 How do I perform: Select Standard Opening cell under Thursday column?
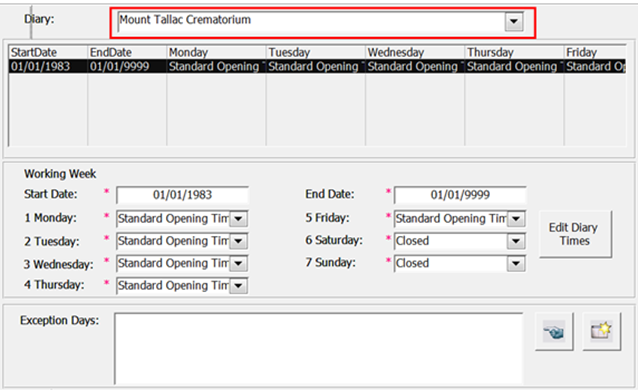click(514, 66)
